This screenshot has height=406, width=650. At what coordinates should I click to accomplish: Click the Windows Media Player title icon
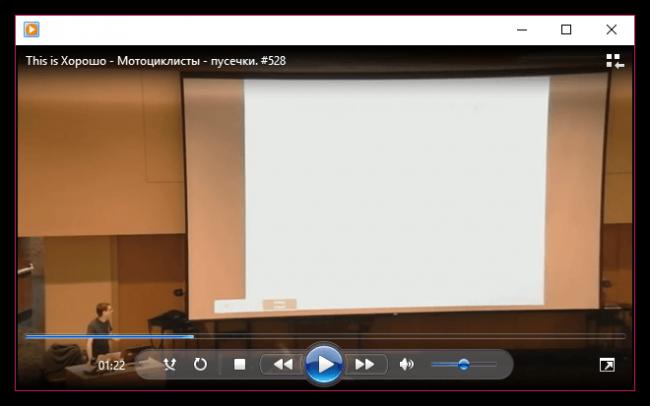pyautogui.click(x=32, y=30)
